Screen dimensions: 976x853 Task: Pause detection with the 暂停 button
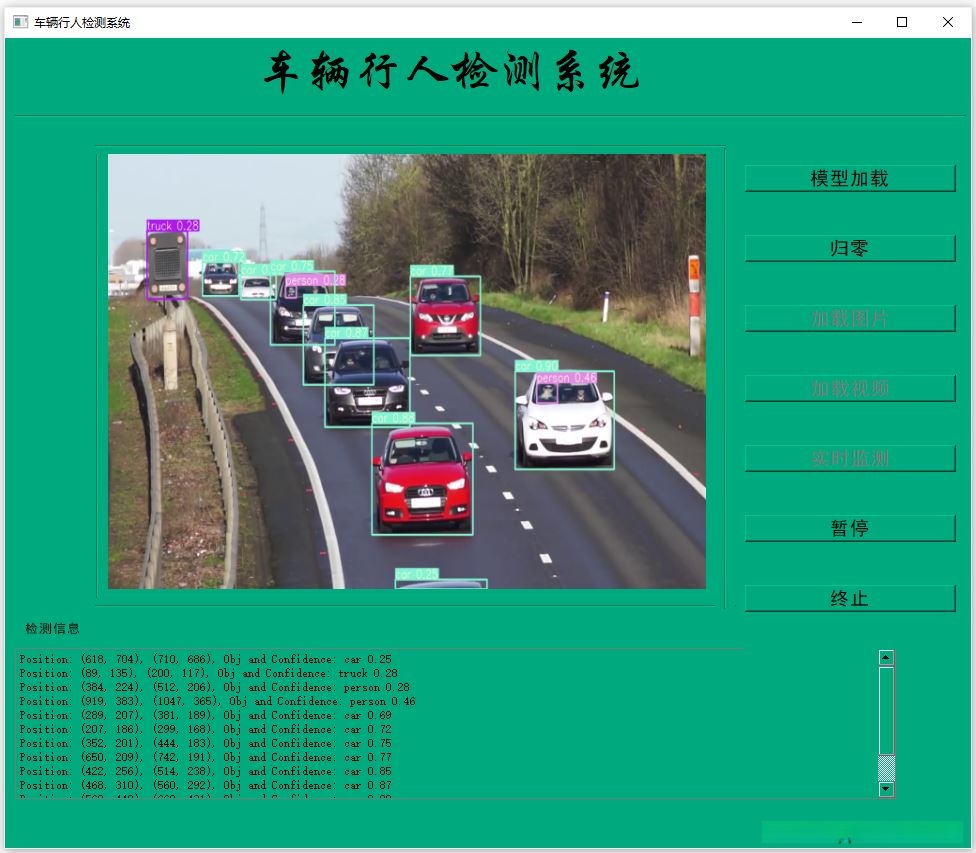tap(849, 528)
